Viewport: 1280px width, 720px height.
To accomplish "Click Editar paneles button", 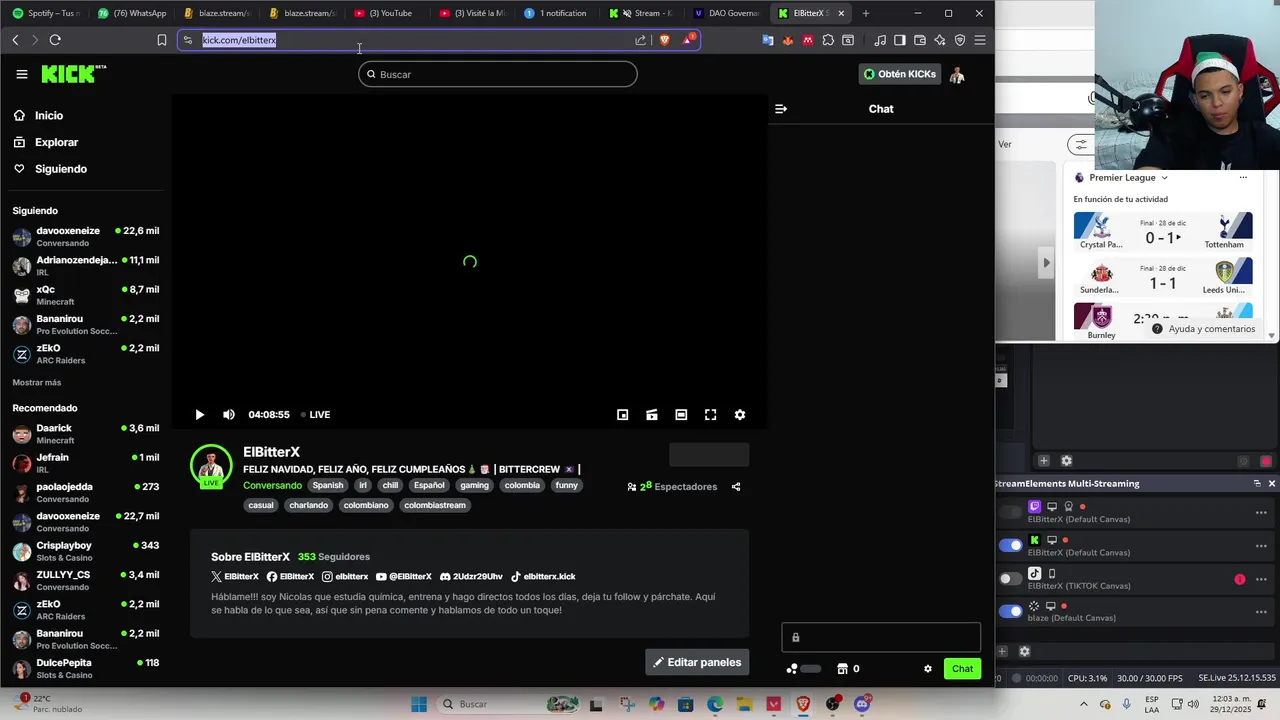I will (x=697, y=662).
